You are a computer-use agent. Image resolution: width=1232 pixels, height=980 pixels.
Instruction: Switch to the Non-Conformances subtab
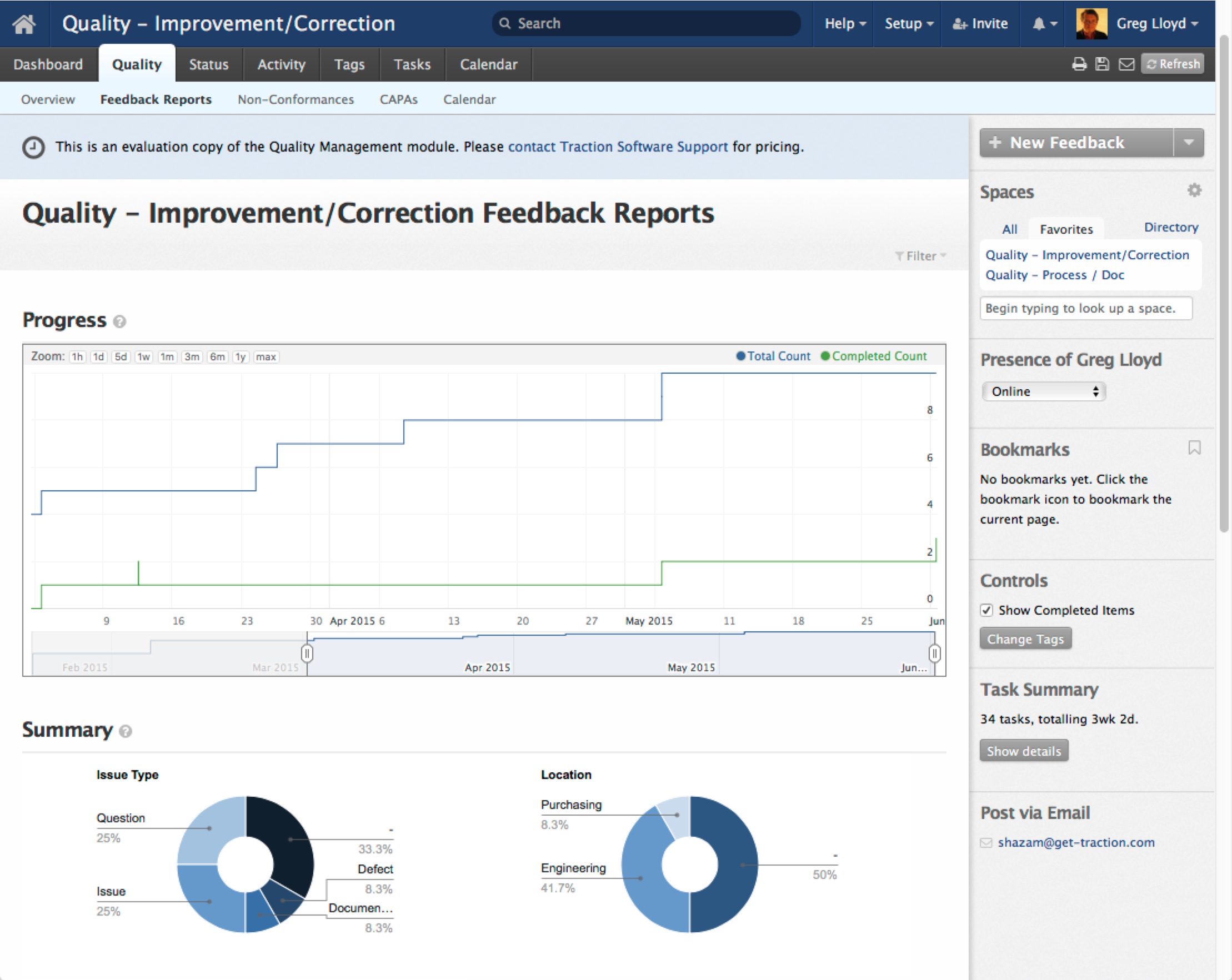pyautogui.click(x=296, y=99)
